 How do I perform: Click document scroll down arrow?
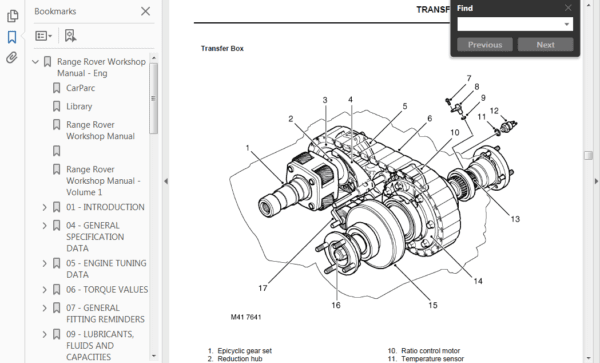click(x=588, y=358)
